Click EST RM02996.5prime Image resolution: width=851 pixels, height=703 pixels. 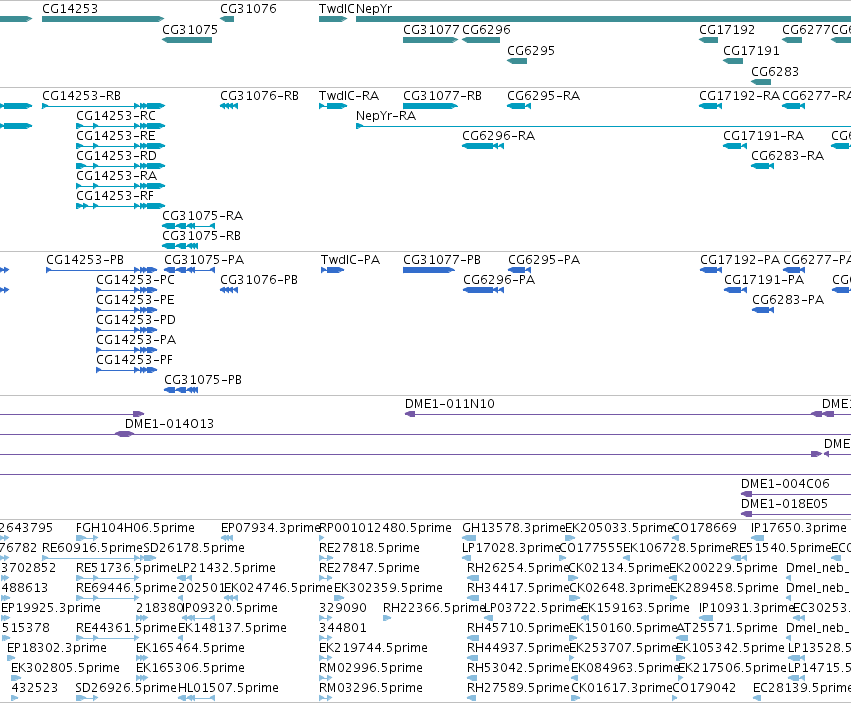[371, 668]
